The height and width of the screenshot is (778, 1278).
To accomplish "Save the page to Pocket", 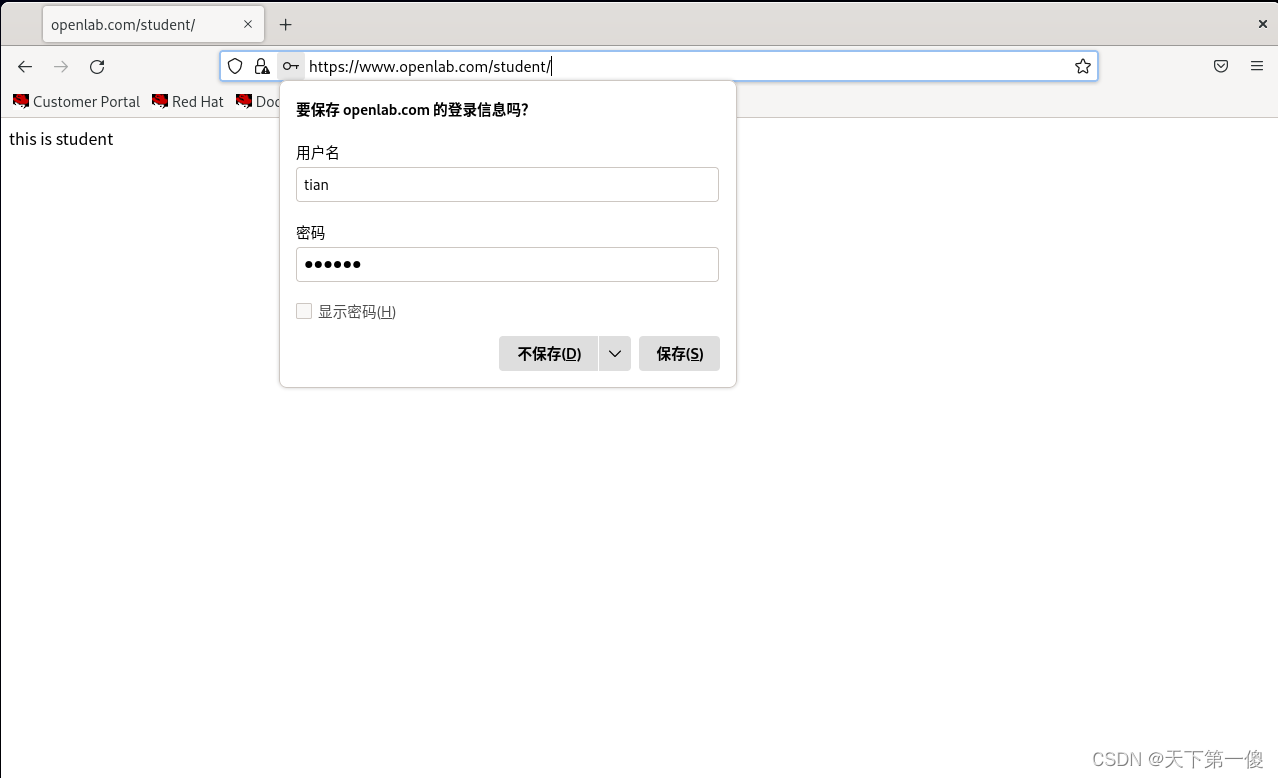I will coord(1220,65).
